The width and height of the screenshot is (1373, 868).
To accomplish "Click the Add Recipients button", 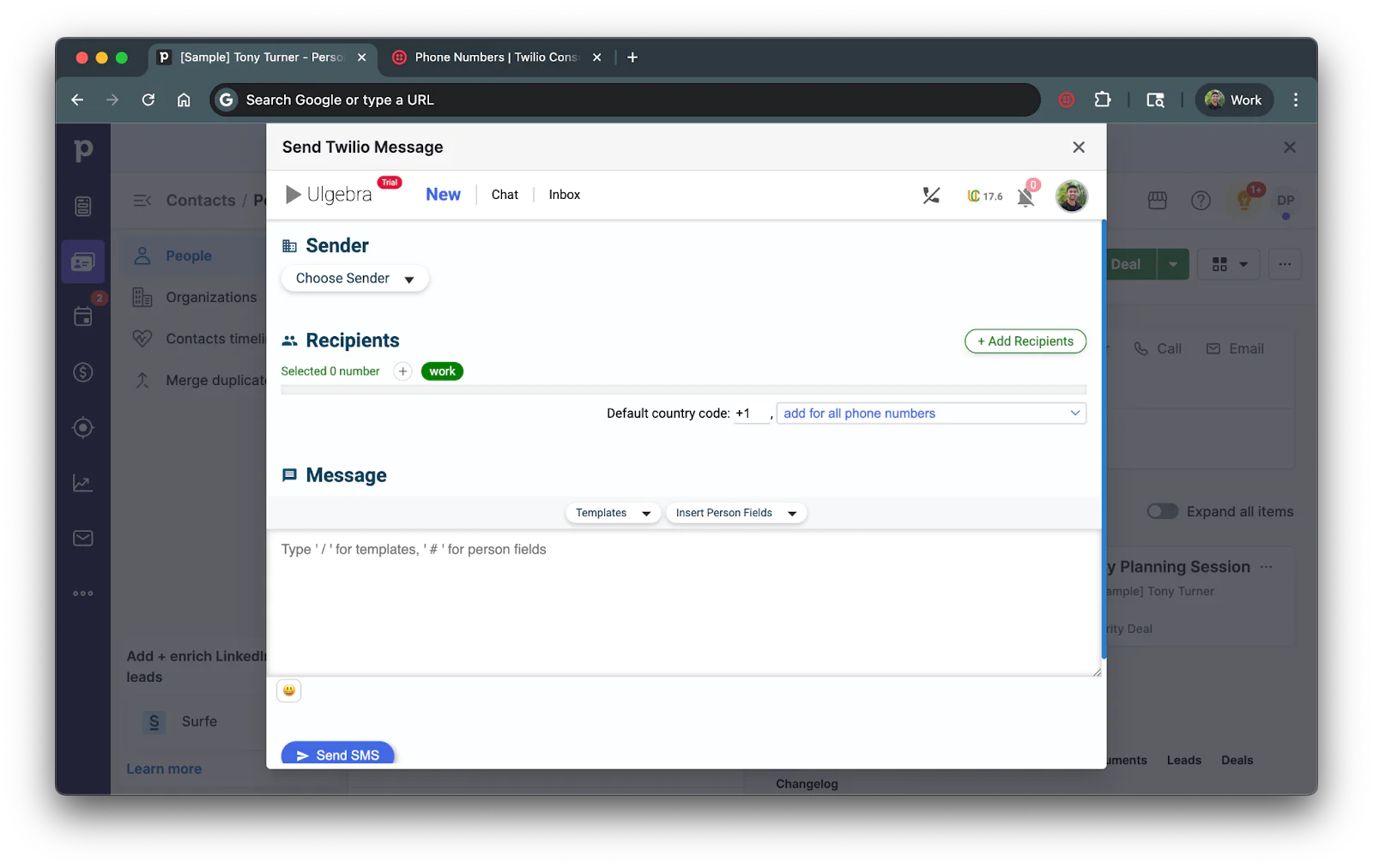I will coord(1025,341).
